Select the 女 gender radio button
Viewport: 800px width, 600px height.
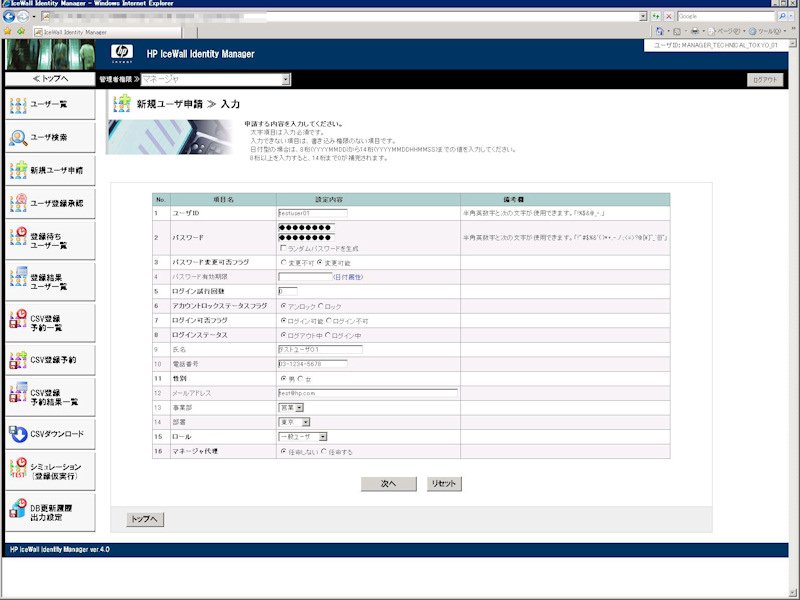point(301,379)
